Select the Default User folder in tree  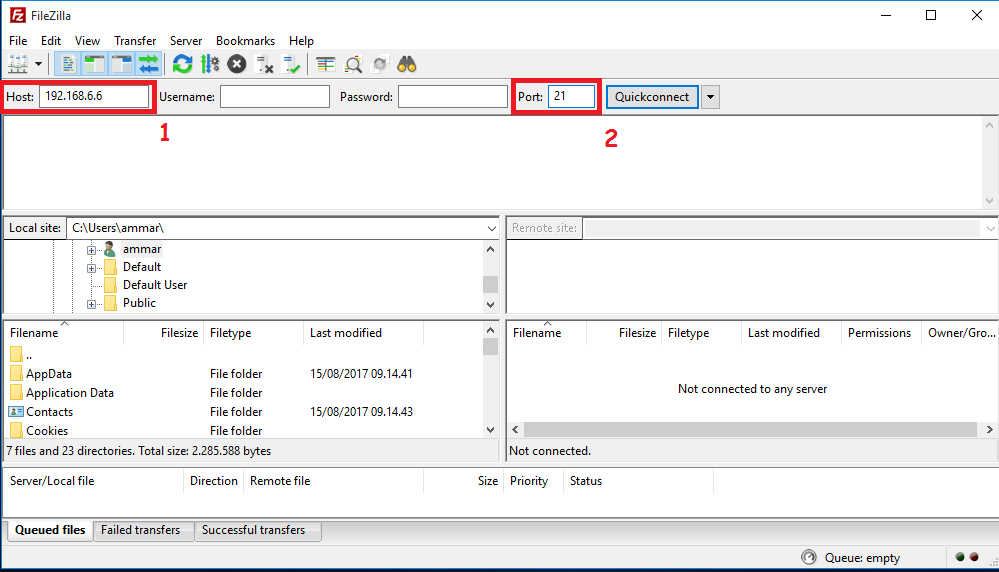155,285
